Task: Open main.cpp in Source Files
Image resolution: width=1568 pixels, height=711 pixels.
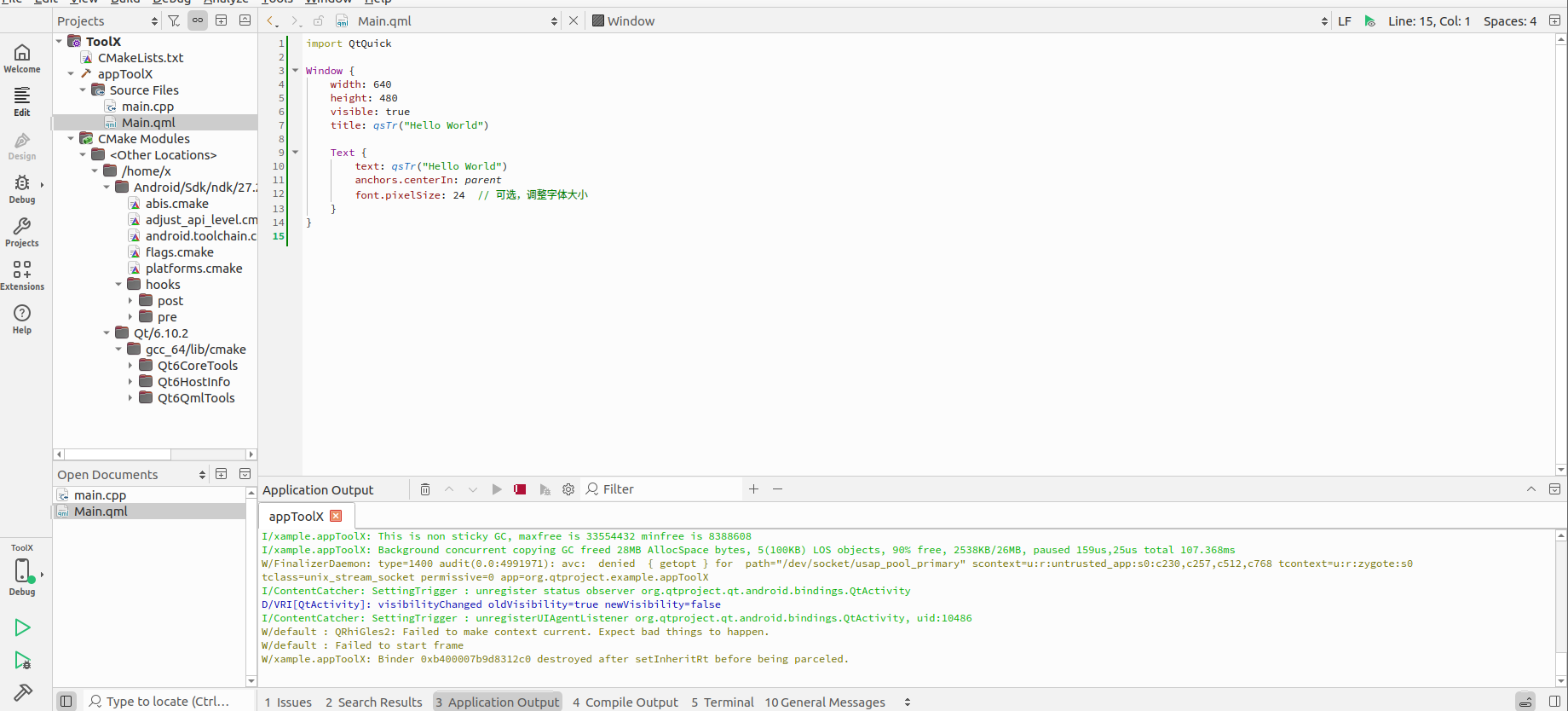Action: [147, 107]
